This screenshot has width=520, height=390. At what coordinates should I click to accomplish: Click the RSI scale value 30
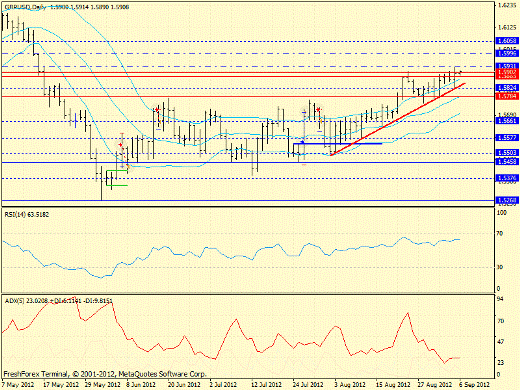(500, 267)
